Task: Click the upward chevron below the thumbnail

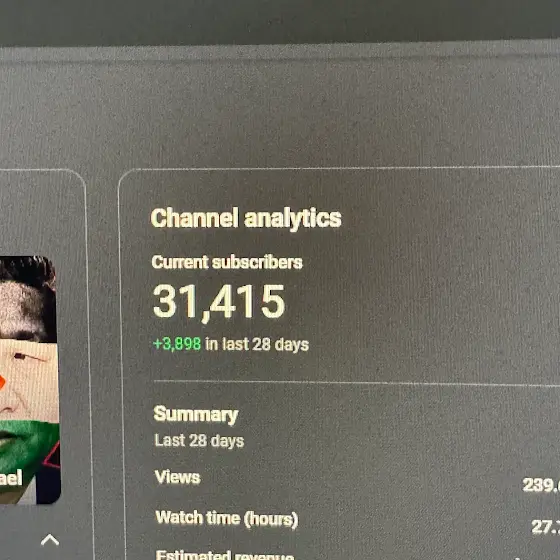Action: tap(50, 540)
